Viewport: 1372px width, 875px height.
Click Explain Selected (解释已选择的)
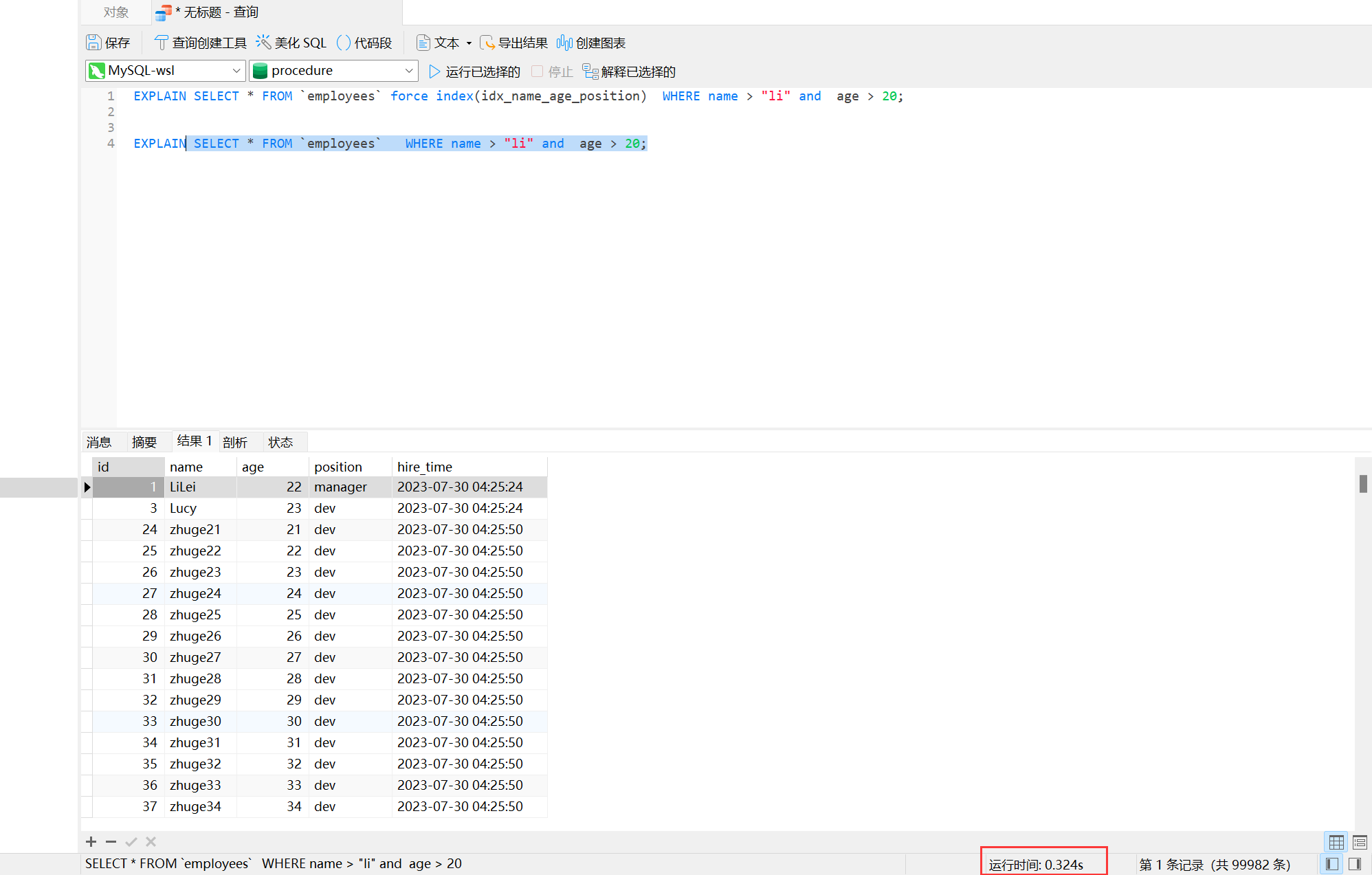click(x=629, y=71)
